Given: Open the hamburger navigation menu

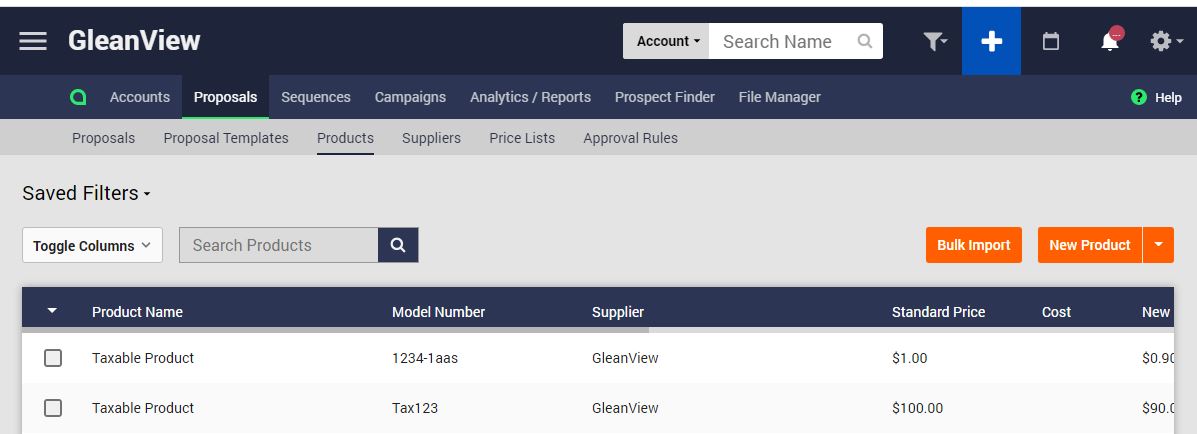Looking at the screenshot, I should (33, 41).
